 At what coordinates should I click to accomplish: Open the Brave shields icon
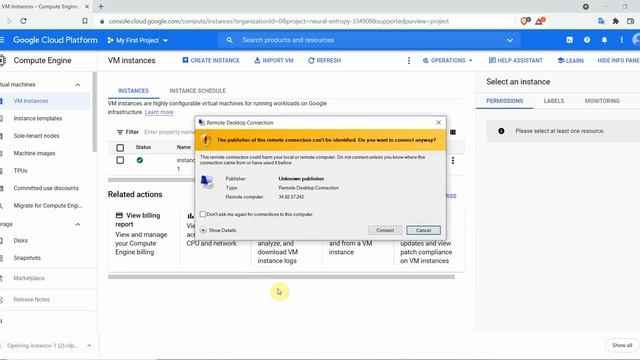pos(525,21)
